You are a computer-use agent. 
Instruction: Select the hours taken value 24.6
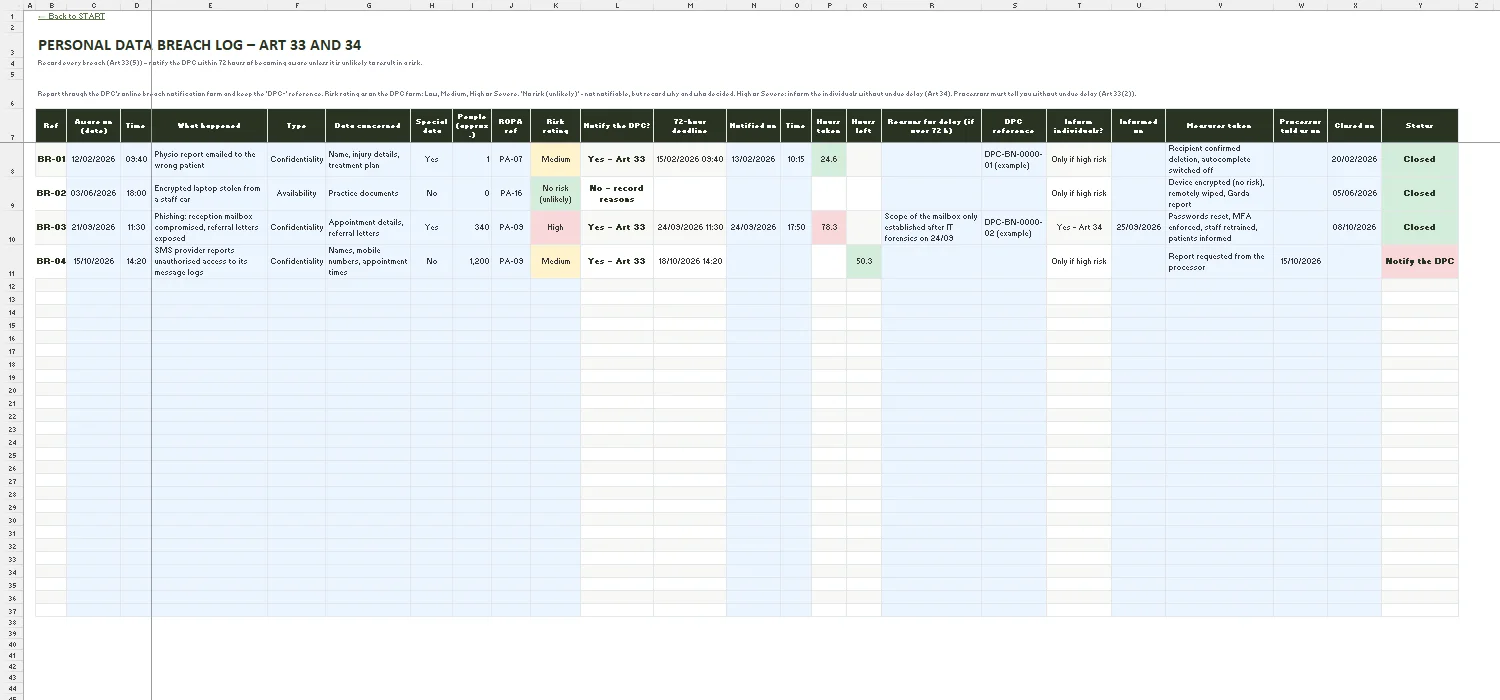(x=829, y=159)
